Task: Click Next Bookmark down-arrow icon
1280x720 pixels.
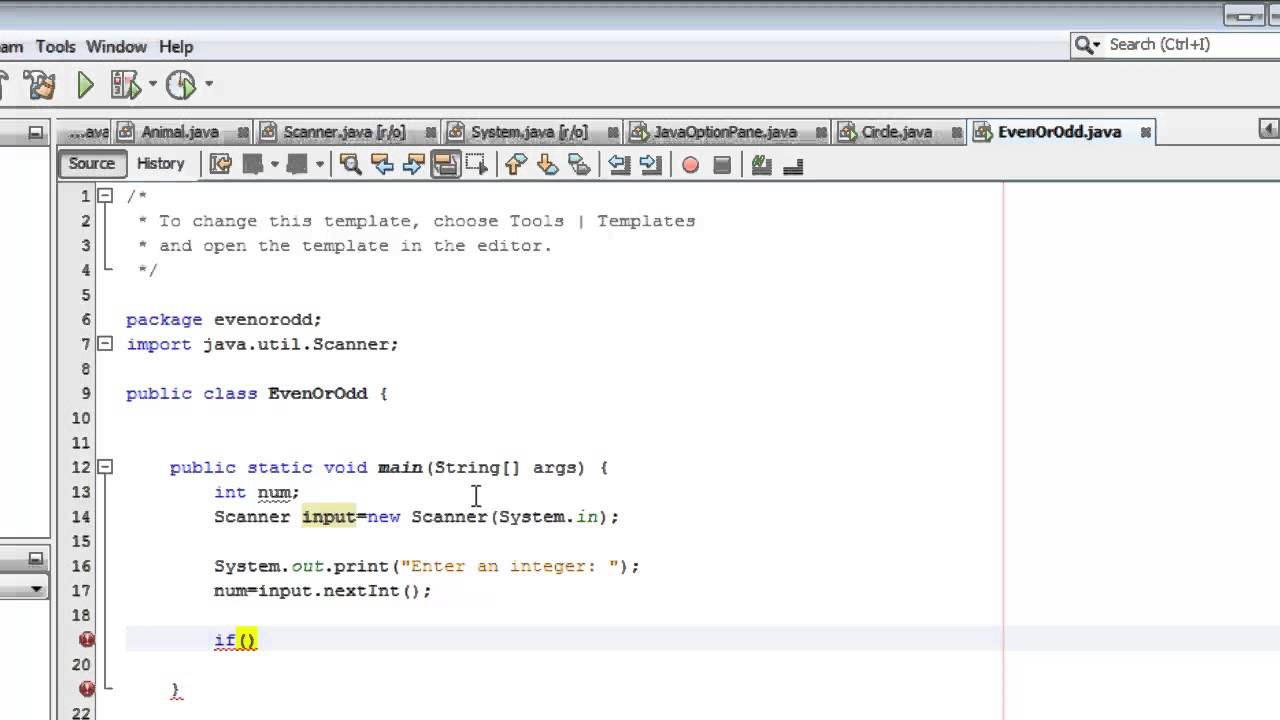Action: click(547, 165)
